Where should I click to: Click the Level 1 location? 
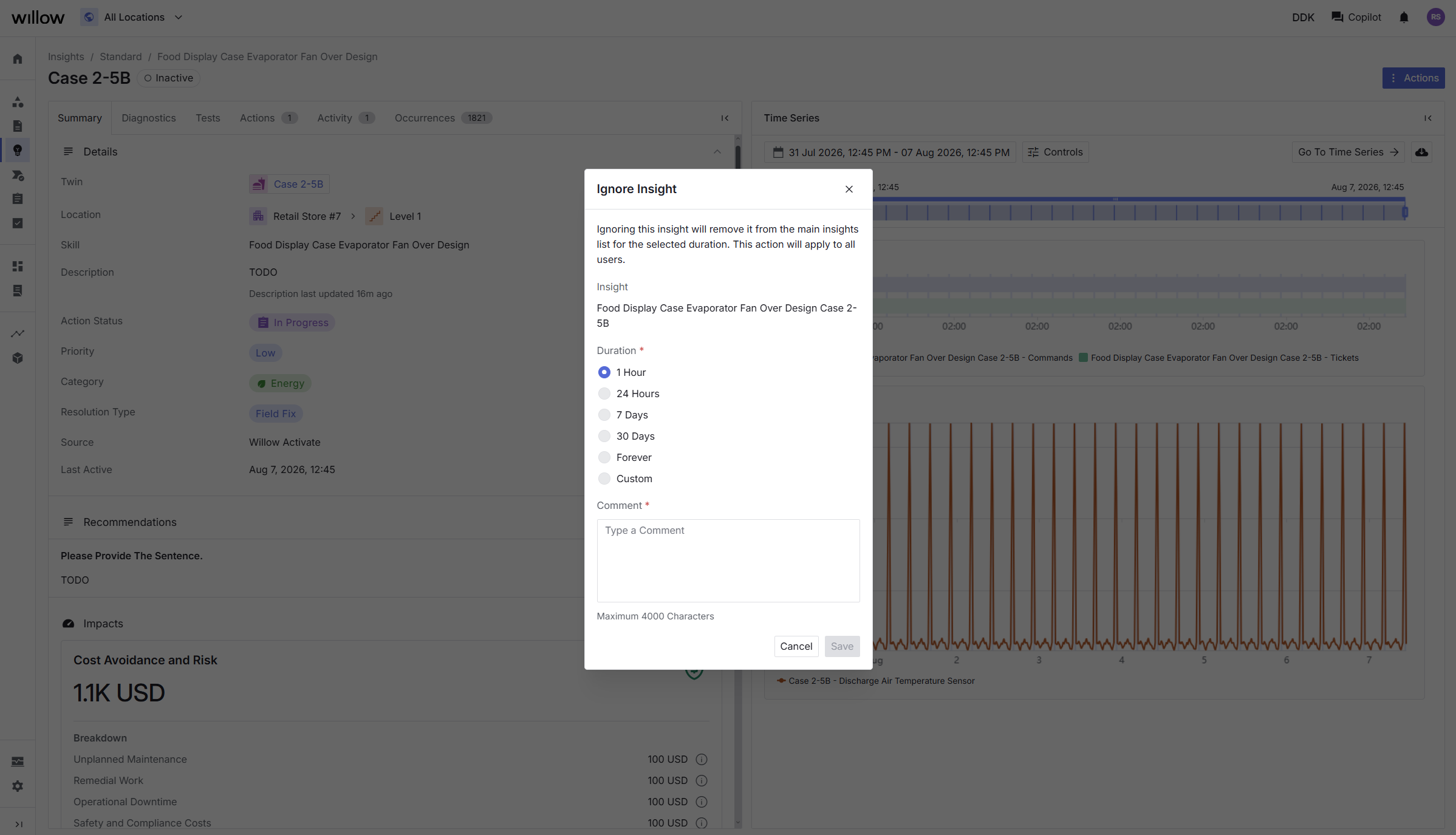[x=394, y=216]
